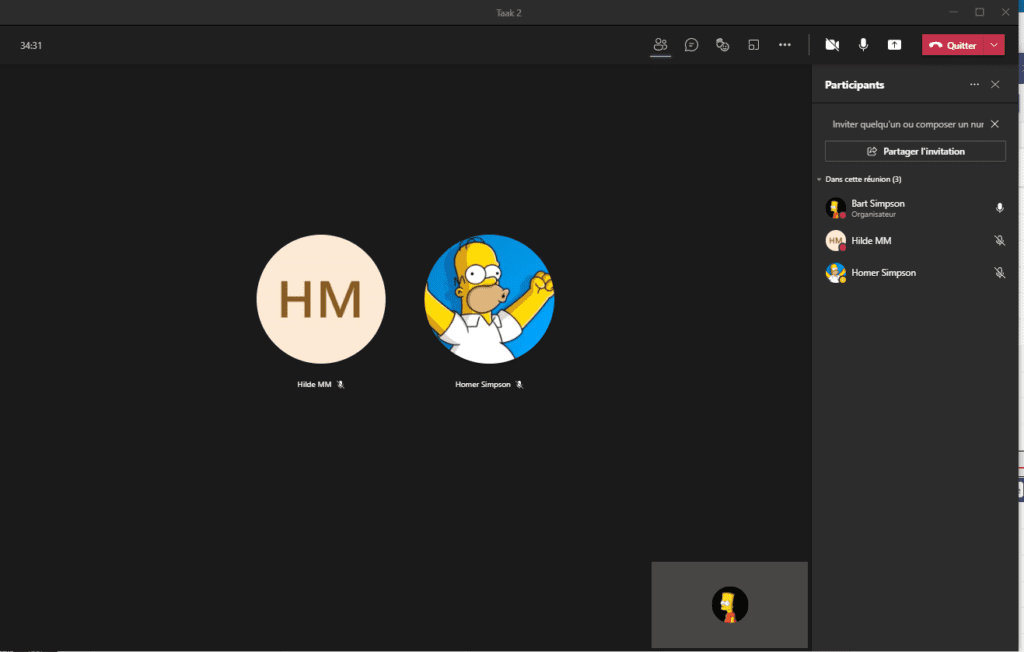Click the self-view Bart thumbnail
The width and height of the screenshot is (1024, 652).
tap(729, 605)
